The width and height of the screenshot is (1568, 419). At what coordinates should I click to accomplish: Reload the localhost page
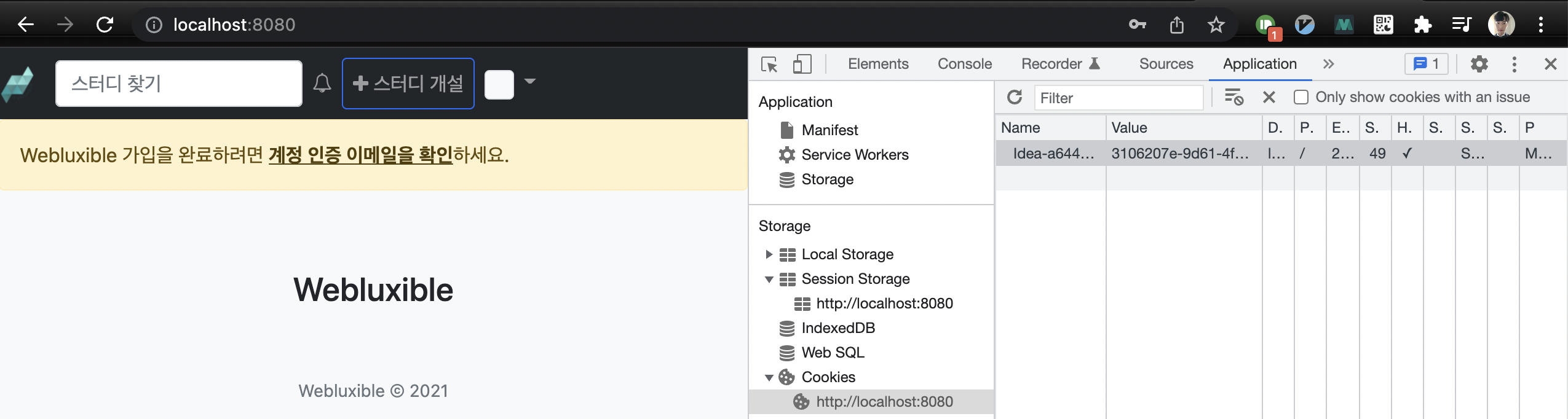105,25
